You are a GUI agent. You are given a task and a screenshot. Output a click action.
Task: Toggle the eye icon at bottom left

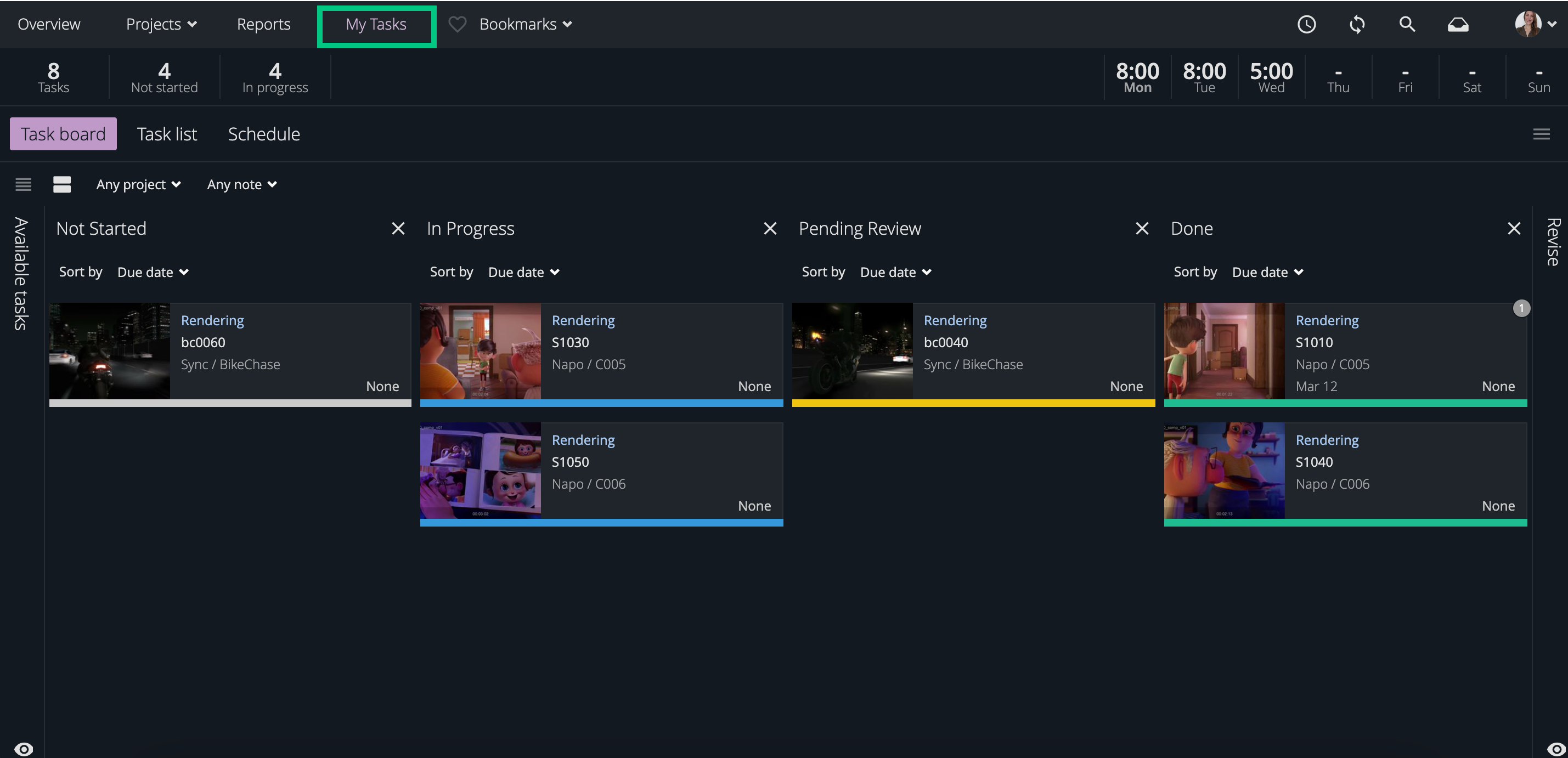click(24, 748)
